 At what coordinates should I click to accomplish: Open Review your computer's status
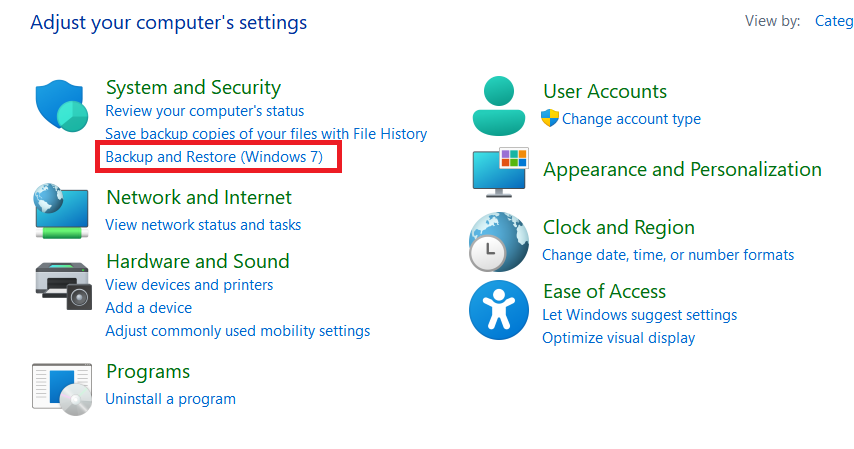point(205,111)
